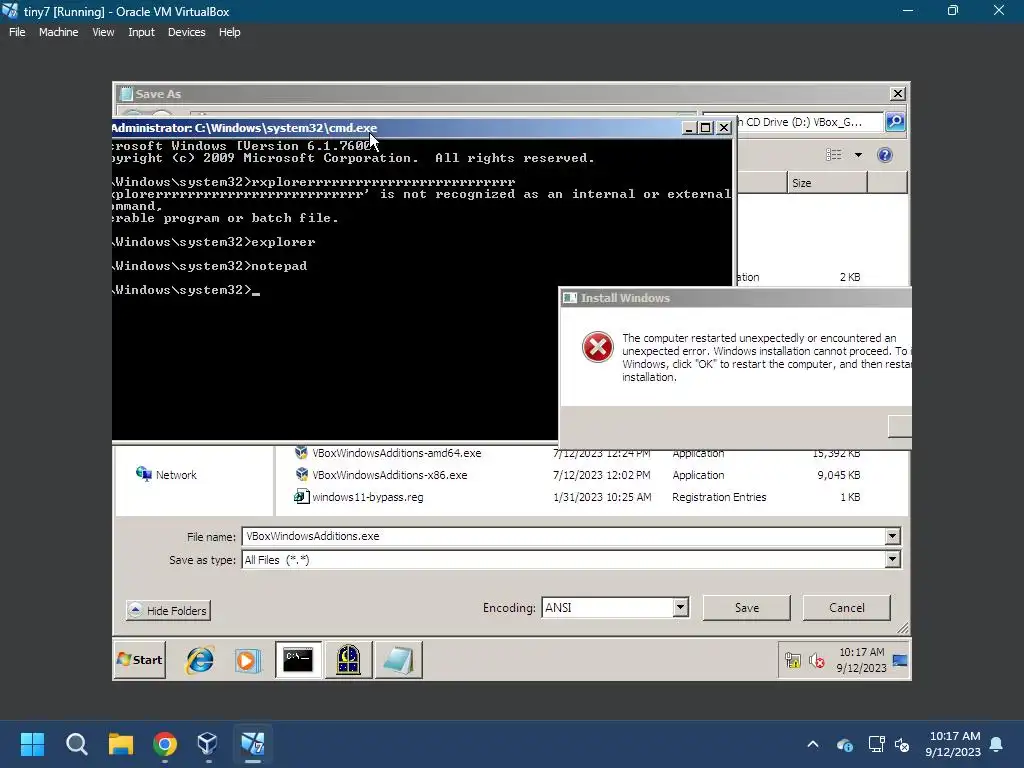Click the Cancel button in Save As
Screen dimensions: 1024x768
point(846,607)
